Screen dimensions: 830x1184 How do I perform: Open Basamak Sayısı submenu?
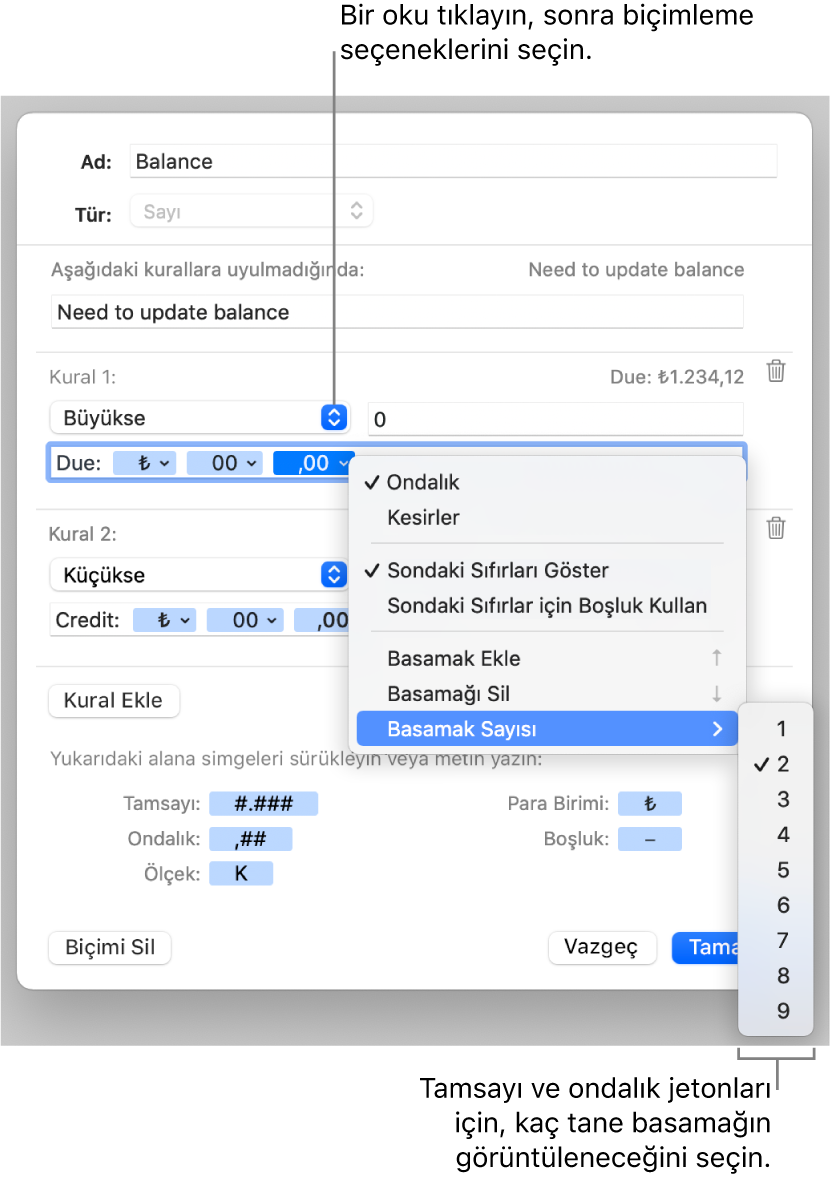[547, 729]
